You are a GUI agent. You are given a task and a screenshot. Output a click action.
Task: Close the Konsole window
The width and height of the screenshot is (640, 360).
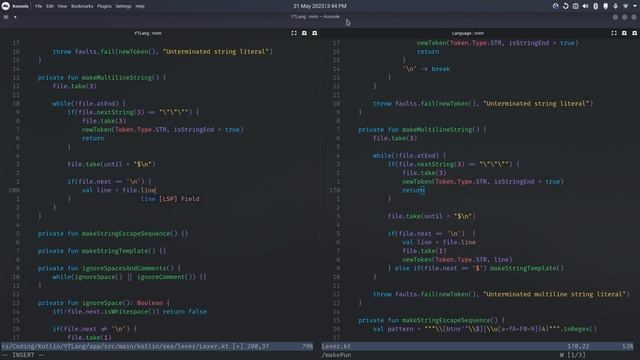[634, 17]
